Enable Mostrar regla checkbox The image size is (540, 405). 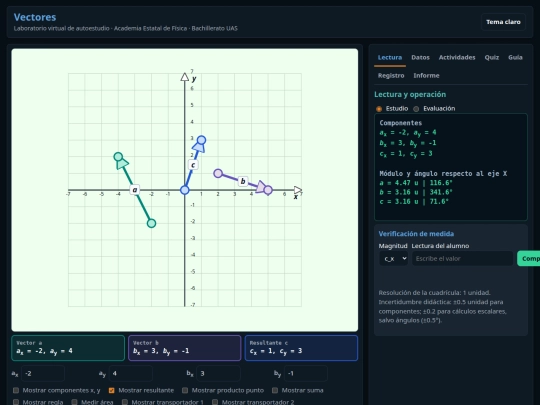[x=16, y=402]
